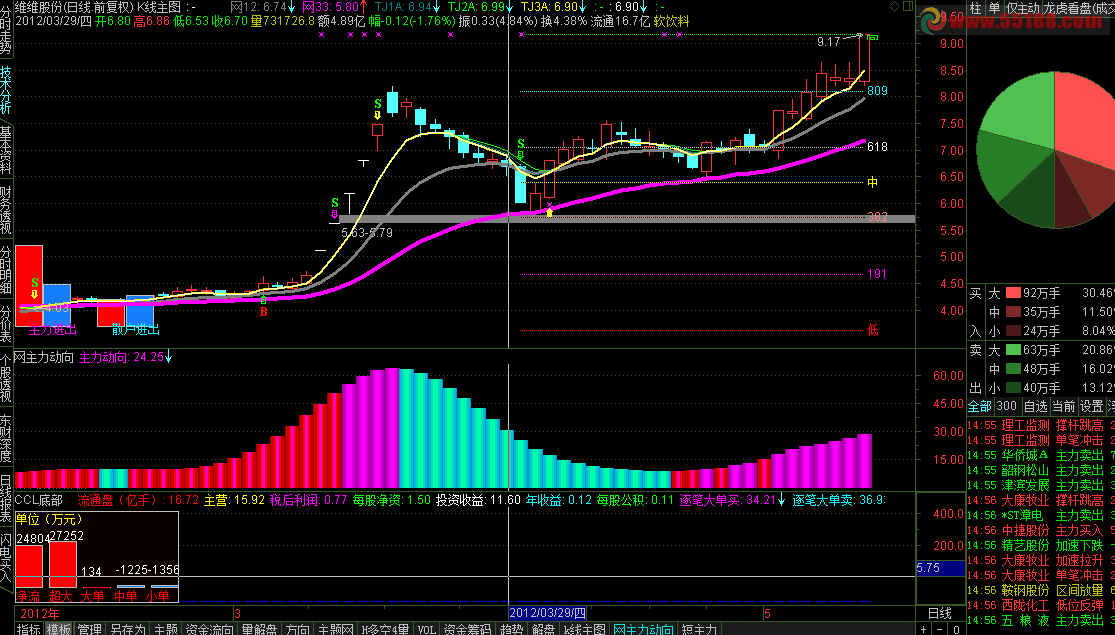This screenshot has height=635, width=1115.
Task: Click the bright green large-sell color swatch
Action: tap(1013, 350)
